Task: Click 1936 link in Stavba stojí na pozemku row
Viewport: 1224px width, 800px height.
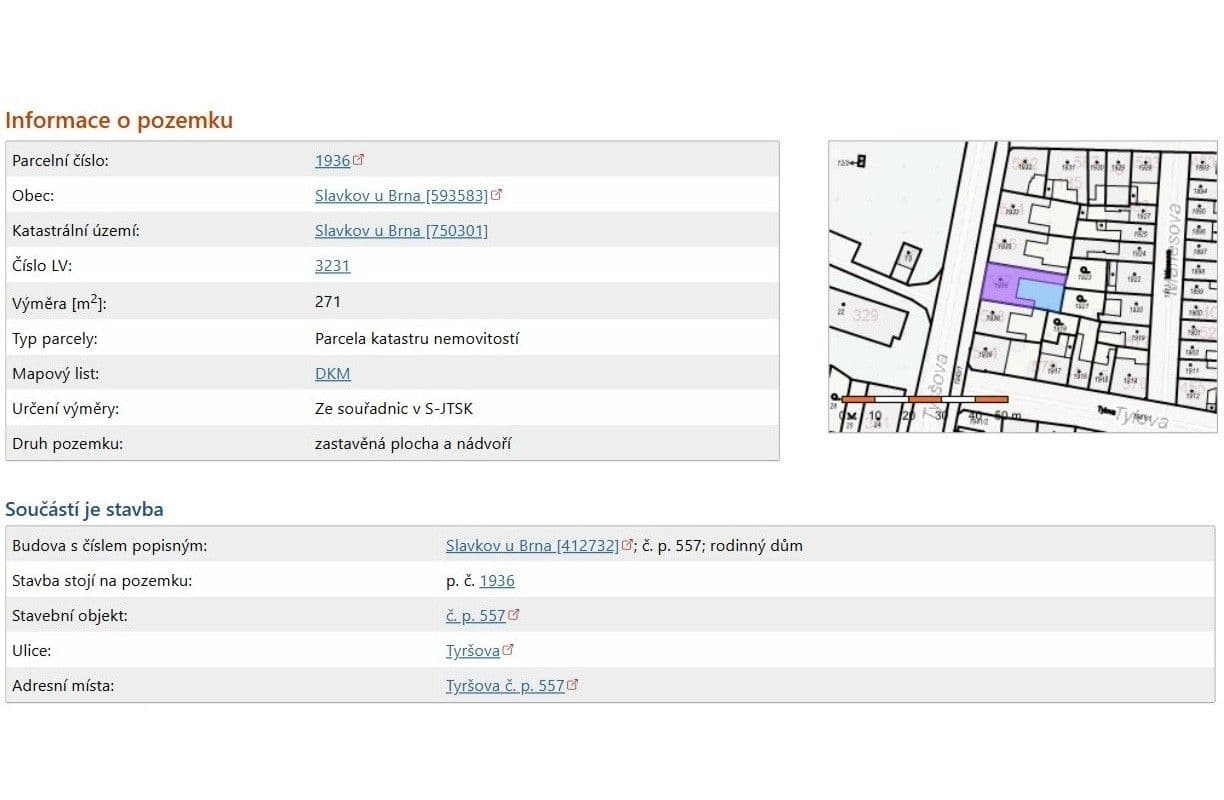Action: click(x=497, y=581)
